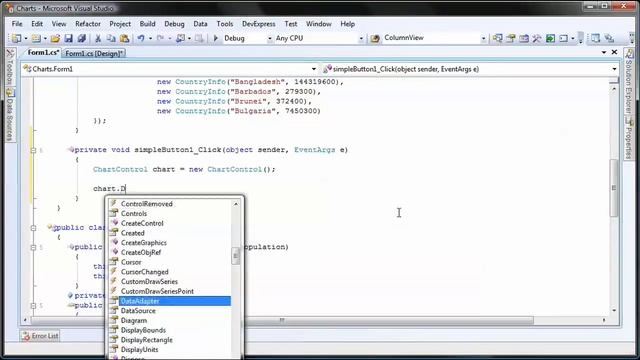Close the active document with X button
640x360 pixels.
point(614,52)
